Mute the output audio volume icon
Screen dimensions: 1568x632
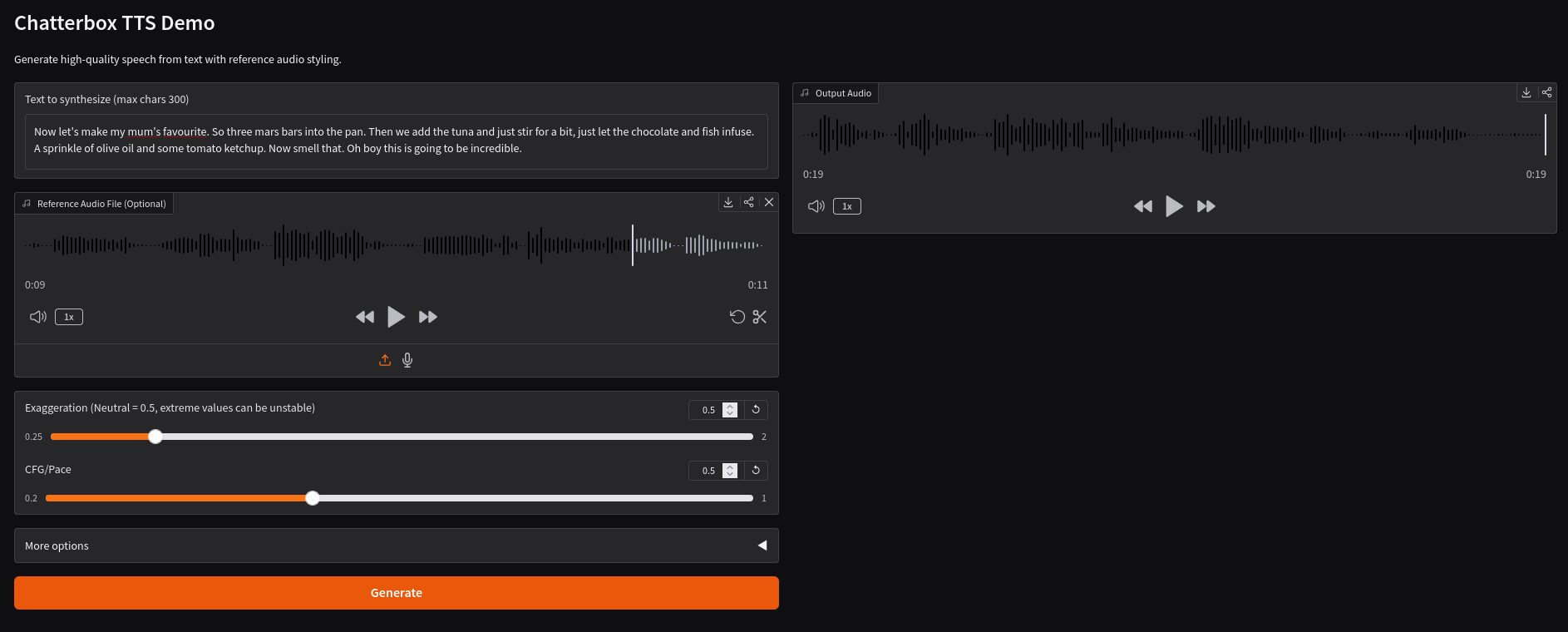(816, 206)
